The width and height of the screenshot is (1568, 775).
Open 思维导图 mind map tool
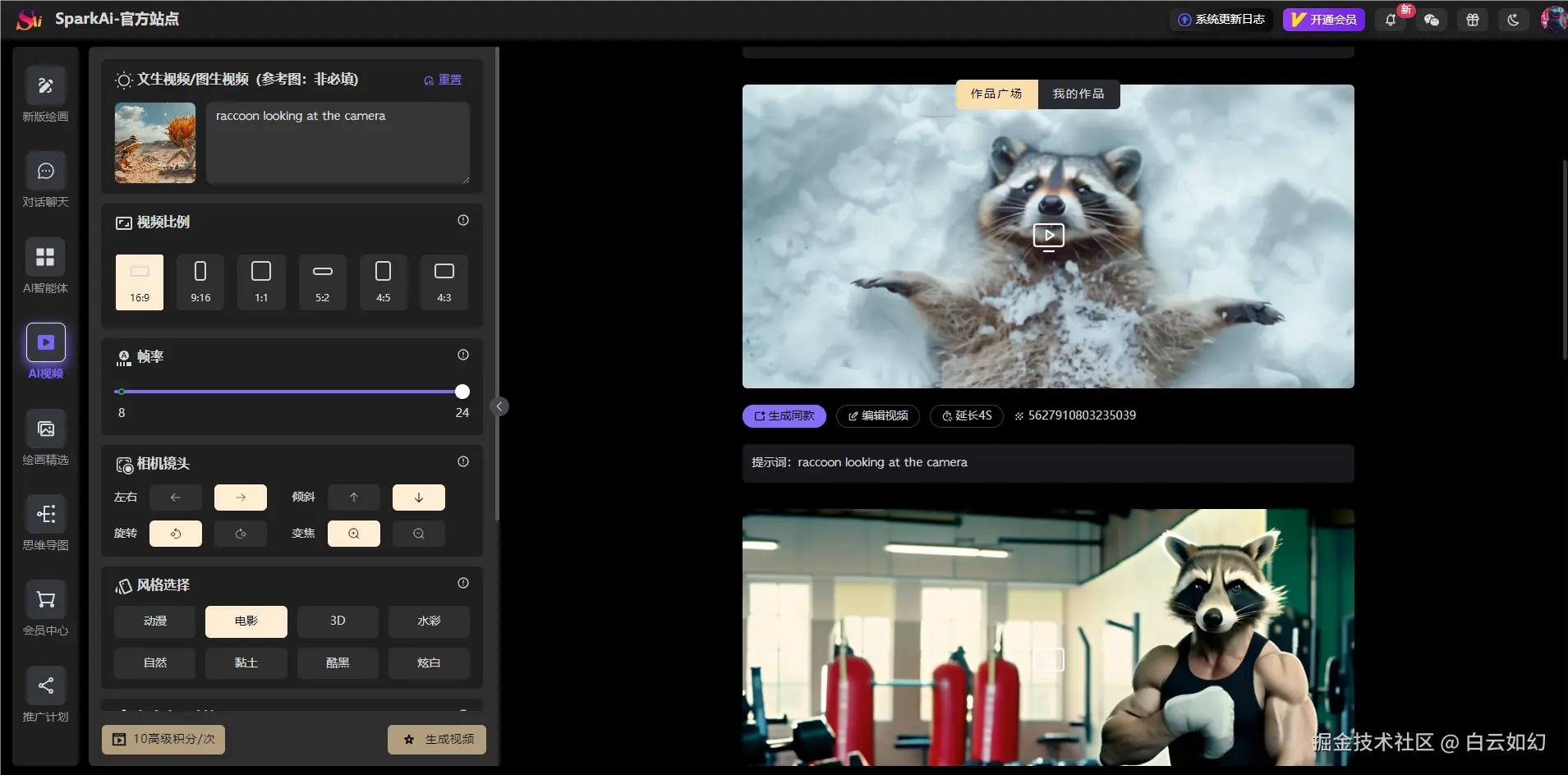click(45, 523)
